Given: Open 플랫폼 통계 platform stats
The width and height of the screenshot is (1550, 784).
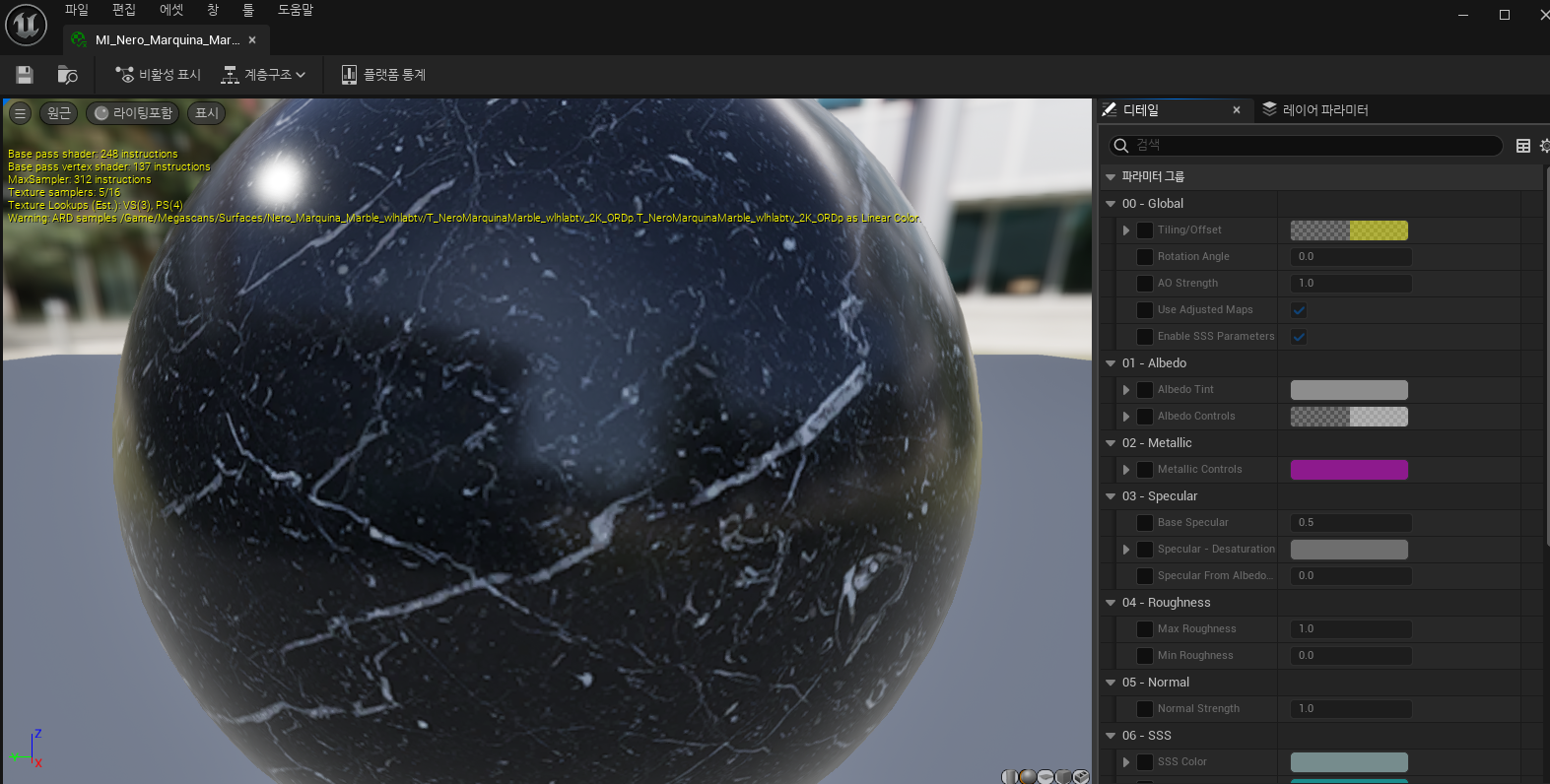Looking at the screenshot, I should pyautogui.click(x=383, y=75).
